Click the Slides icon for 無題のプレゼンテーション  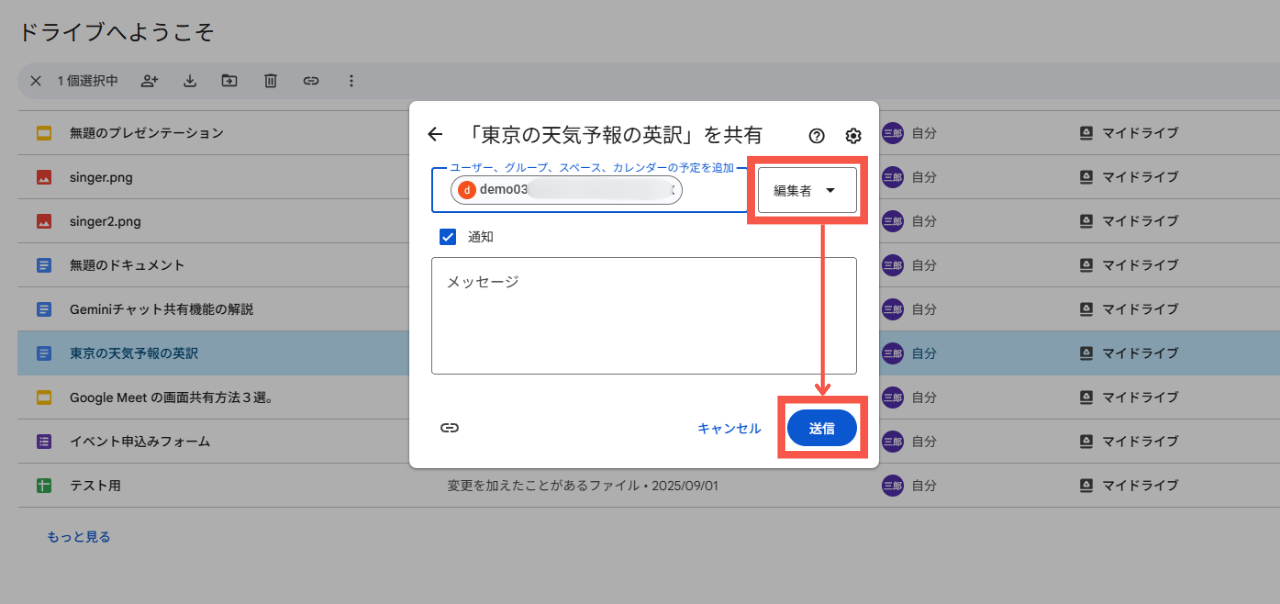tap(44, 133)
